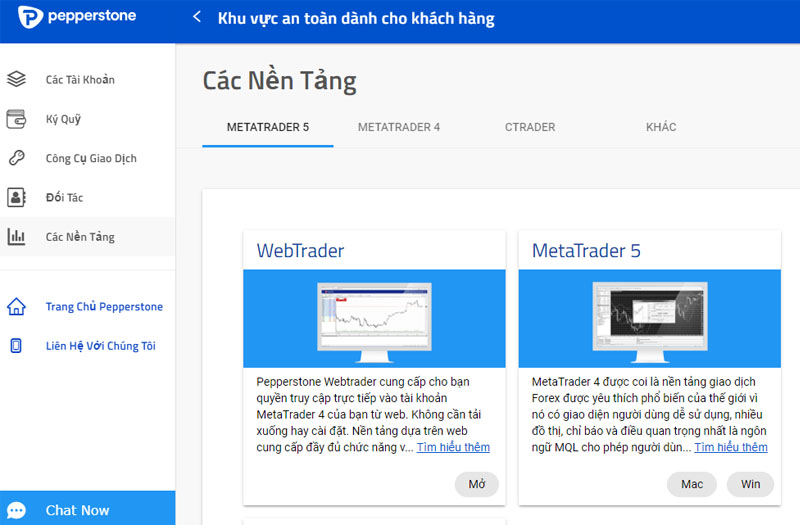
Task: Click the WebTrader monitor screenshot thumbnail
Action: pos(374,321)
